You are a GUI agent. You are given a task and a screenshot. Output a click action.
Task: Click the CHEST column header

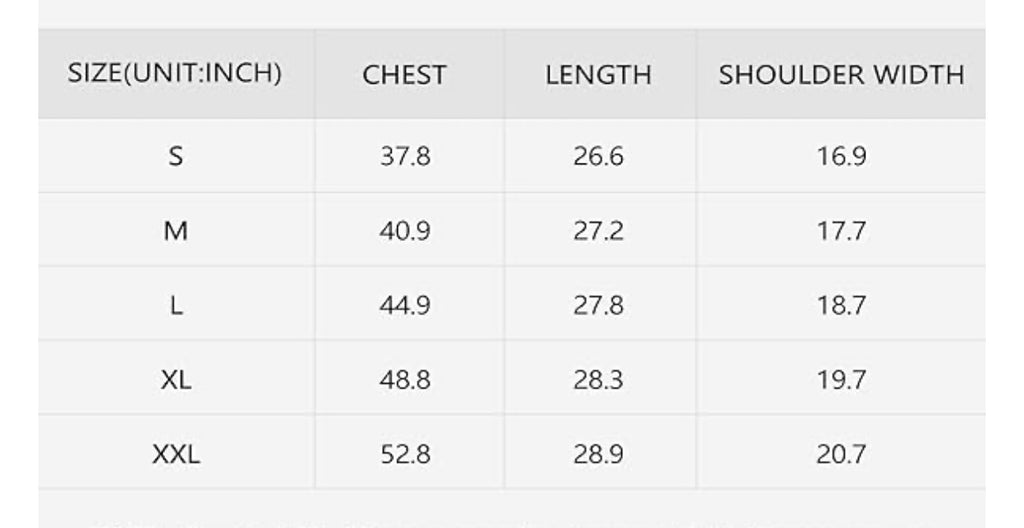coord(404,75)
